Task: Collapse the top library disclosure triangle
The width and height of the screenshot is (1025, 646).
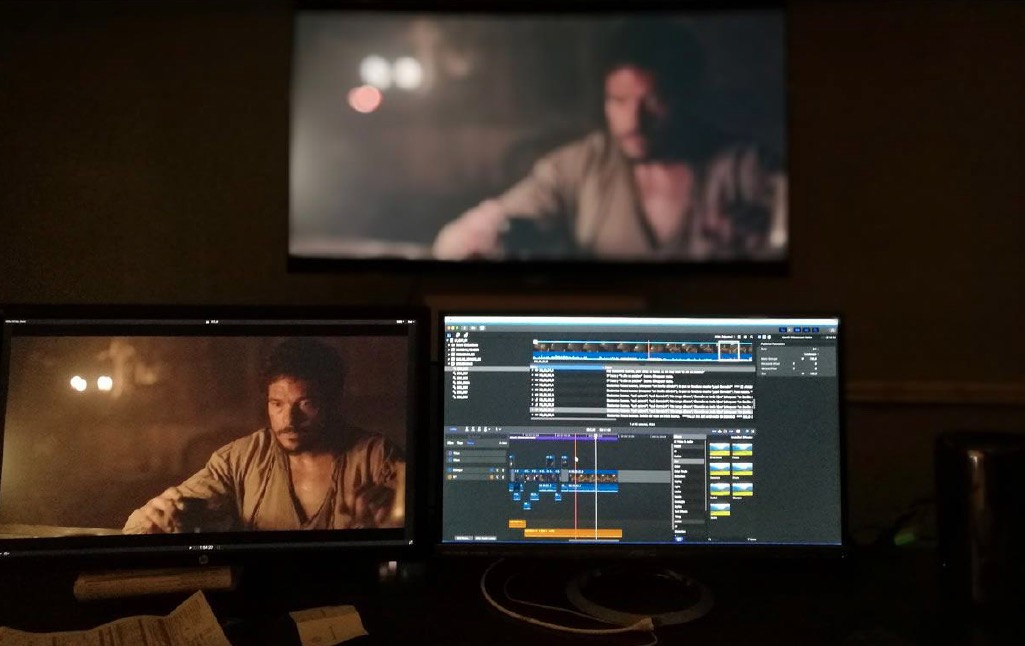Action: coord(448,340)
